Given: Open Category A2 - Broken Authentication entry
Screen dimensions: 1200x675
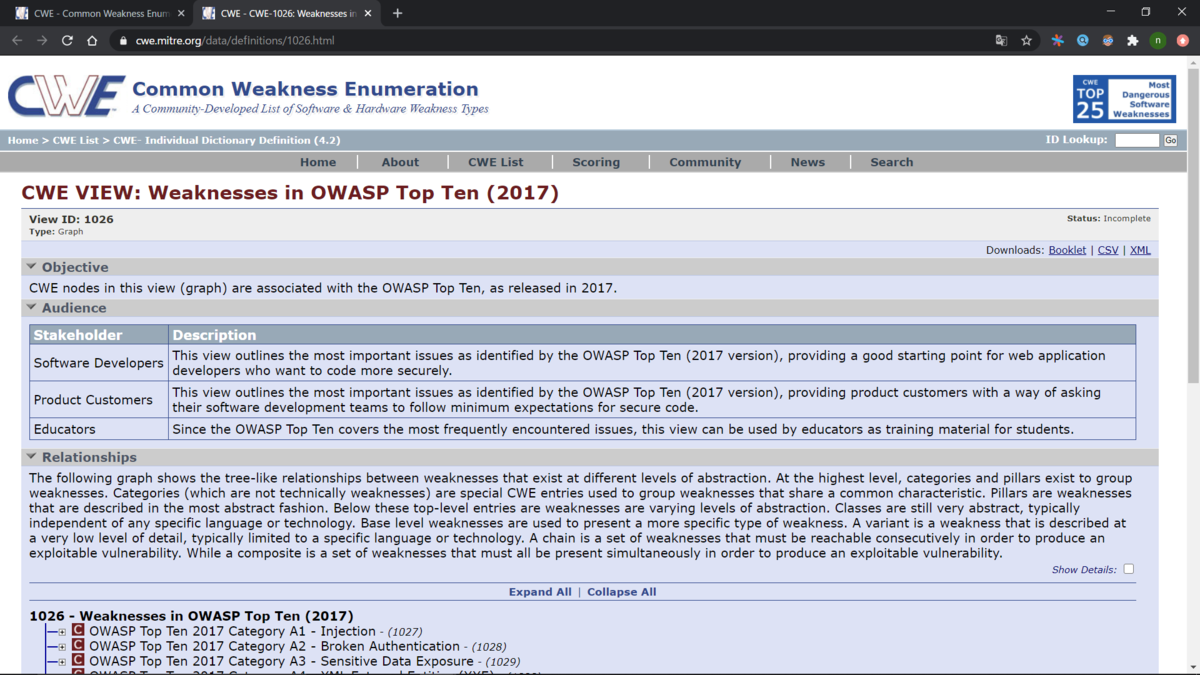Looking at the screenshot, I should point(274,646).
